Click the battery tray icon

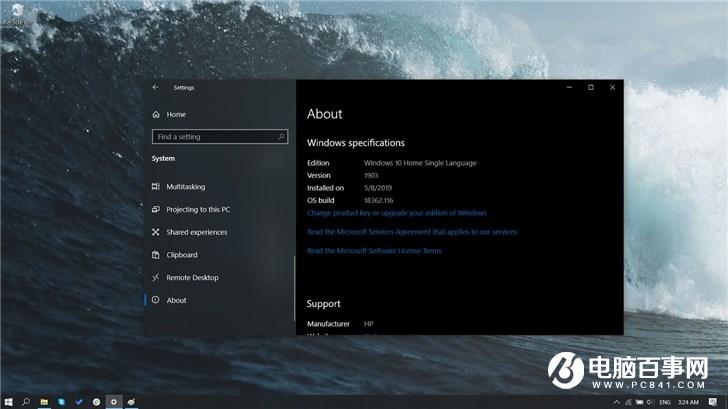pyautogui.click(x=639, y=402)
